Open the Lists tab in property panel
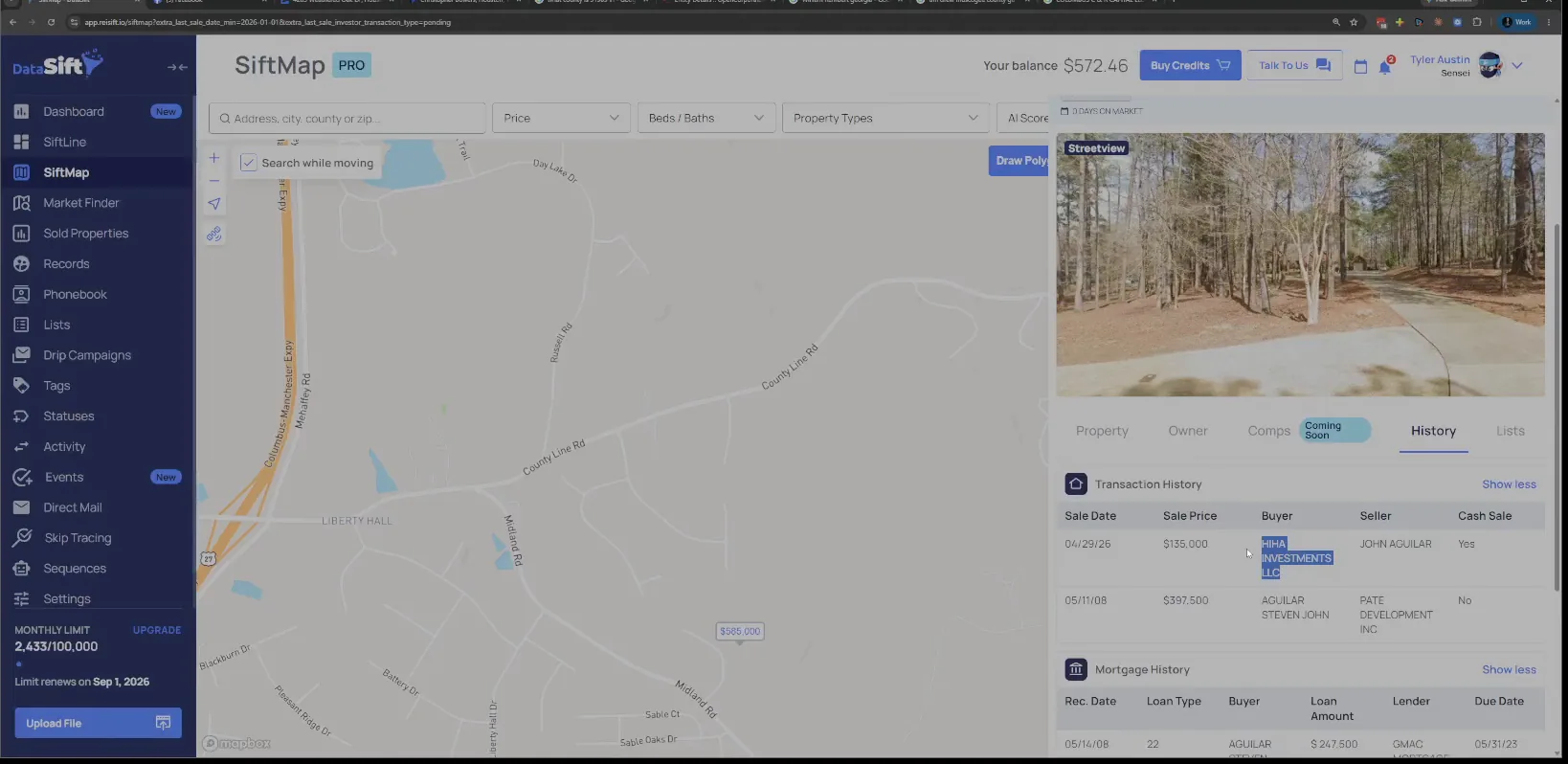The width and height of the screenshot is (1568, 764). point(1511,431)
